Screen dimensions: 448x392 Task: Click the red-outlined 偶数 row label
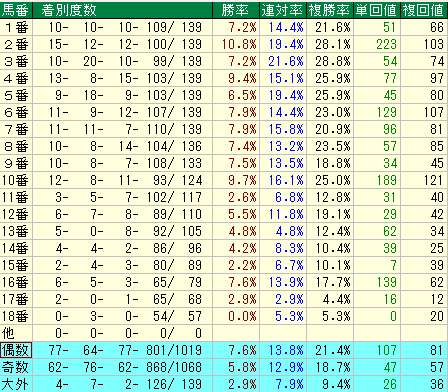pos(16,350)
